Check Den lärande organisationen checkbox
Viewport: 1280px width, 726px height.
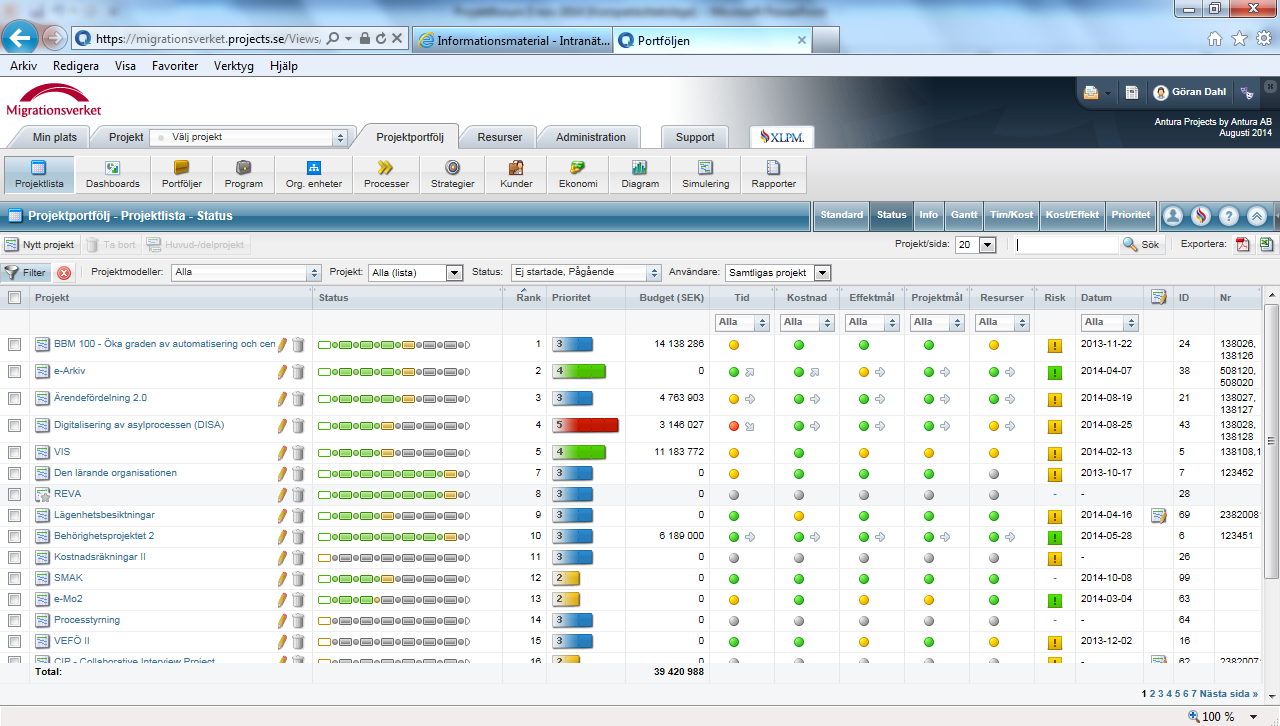tap(14, 473)
